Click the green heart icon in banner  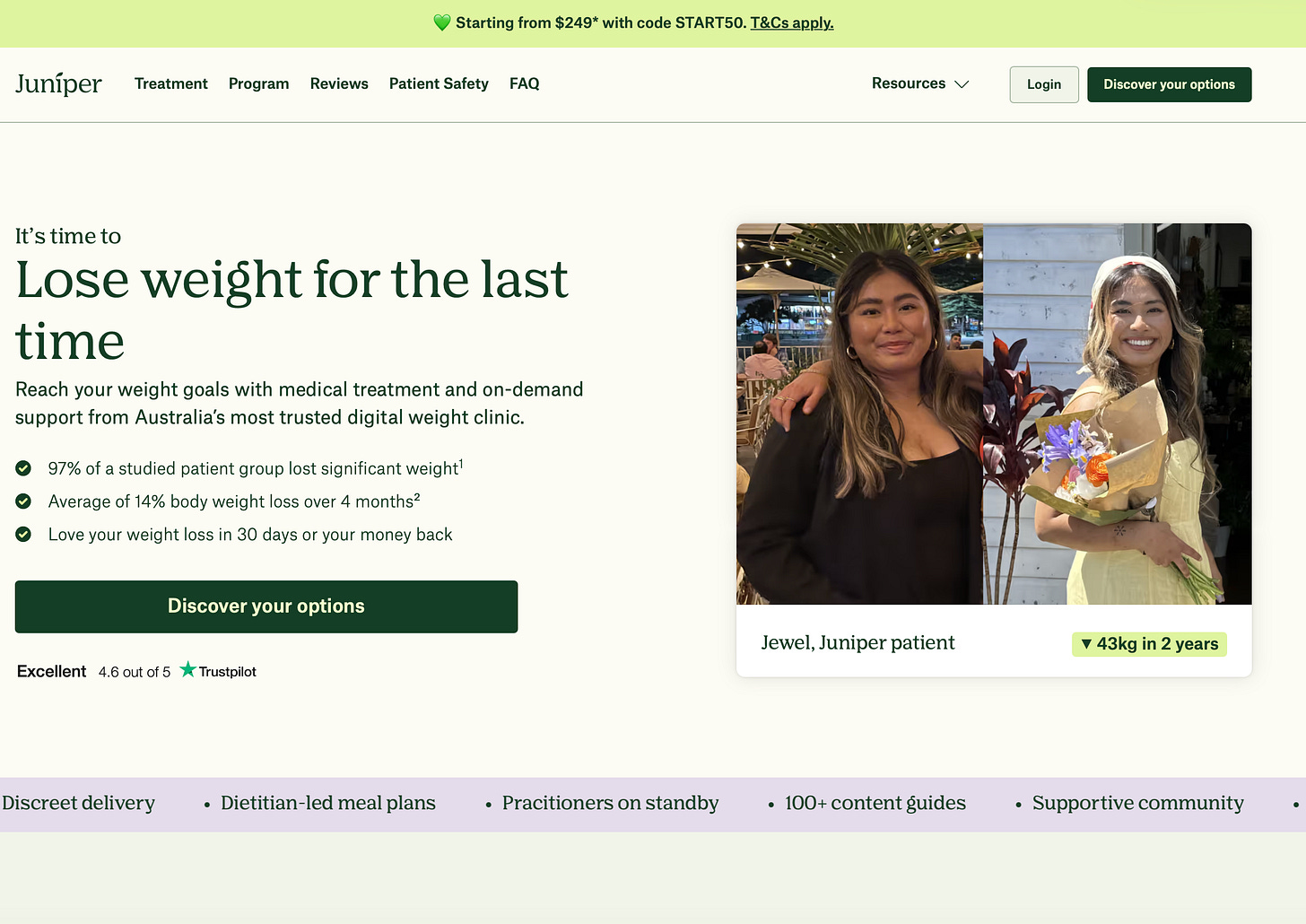441,23
